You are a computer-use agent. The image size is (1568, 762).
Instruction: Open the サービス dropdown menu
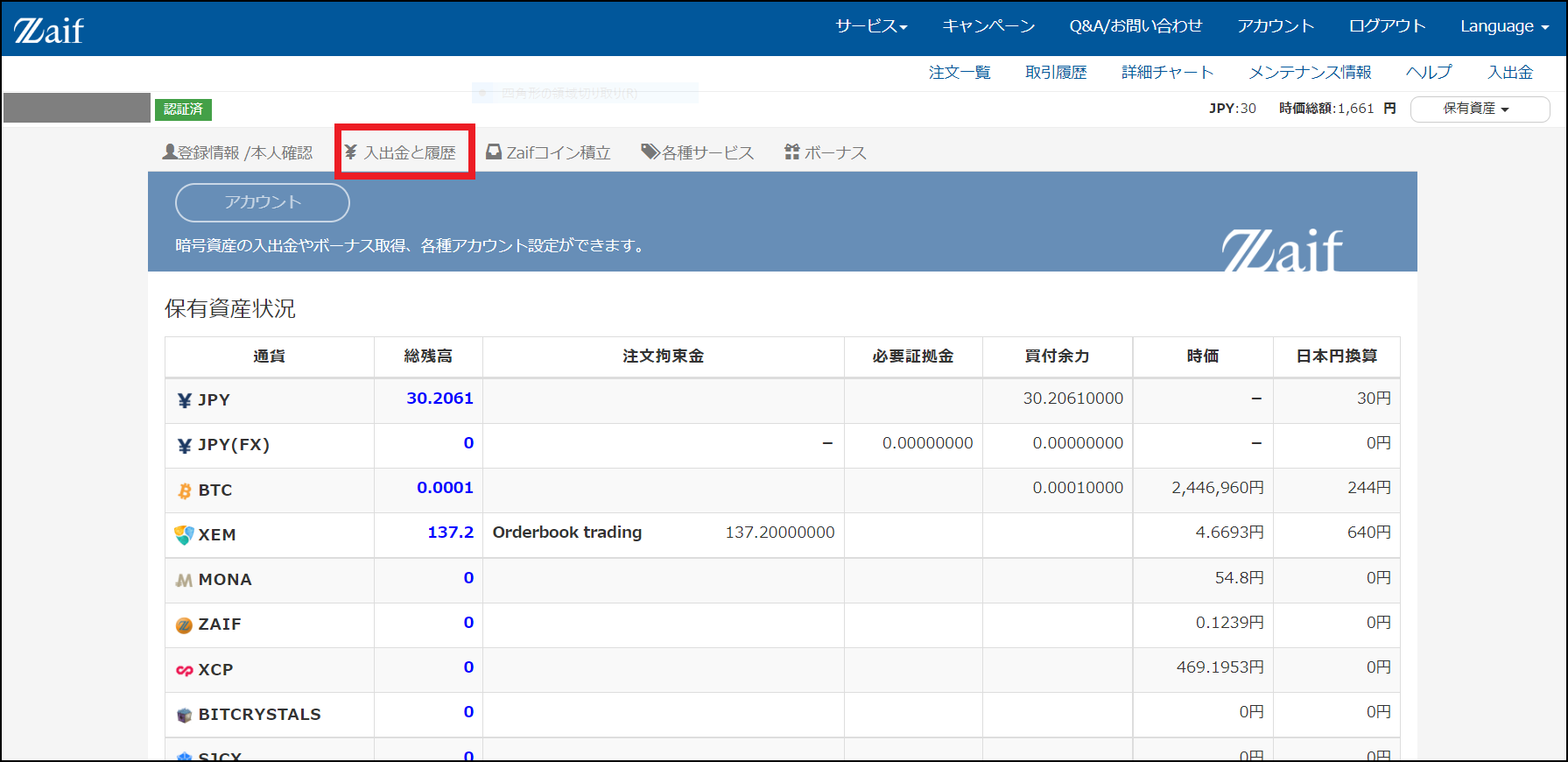coord(871,26)
